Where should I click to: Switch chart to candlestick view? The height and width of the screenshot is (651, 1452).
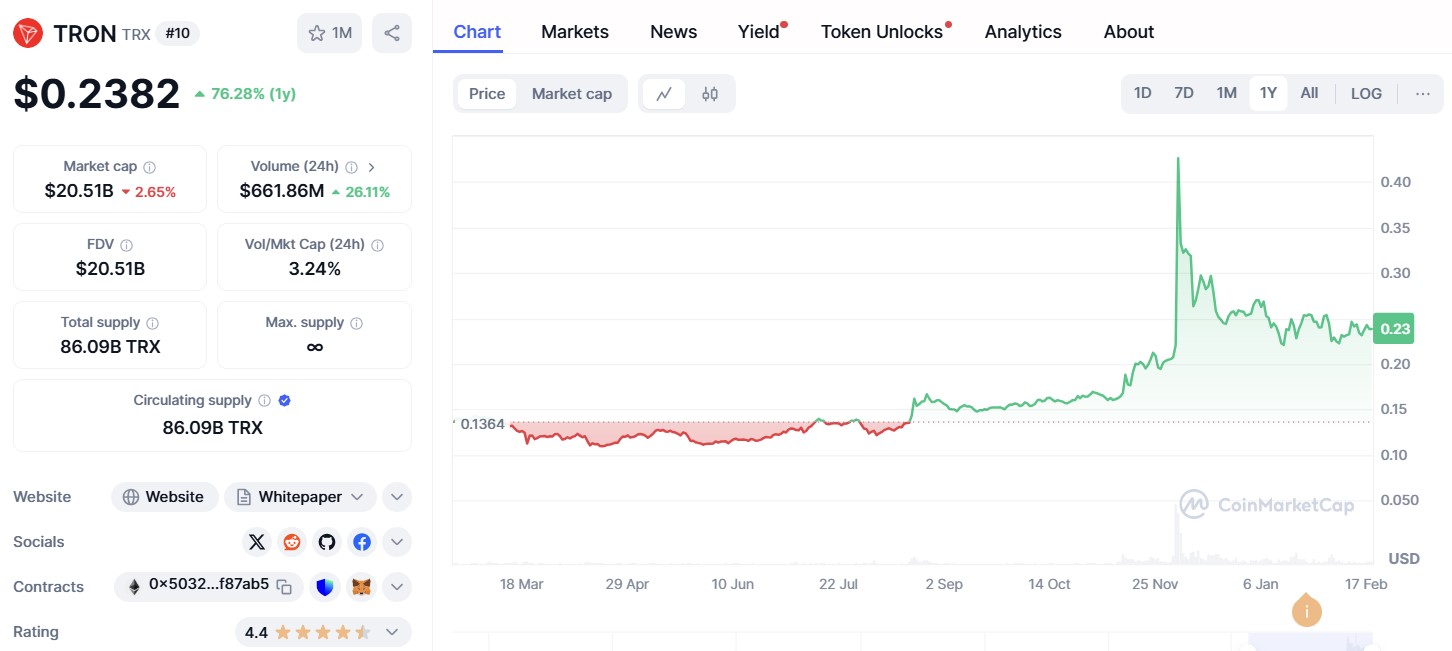(x=710, y=92)
